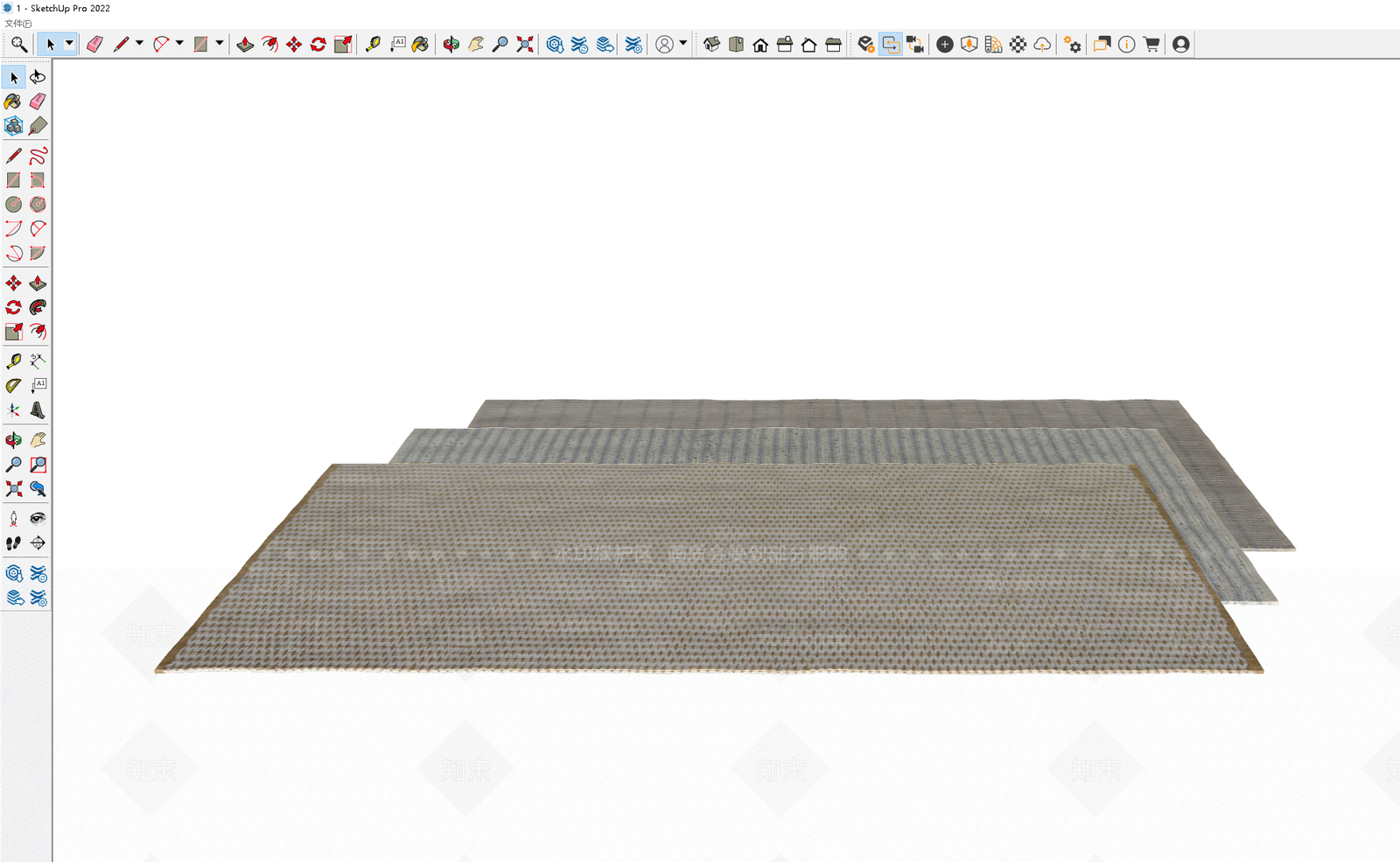The height and width of the screenshot is (862, 1400).
Task: Open 3D Warehouse from top toolbar
Action: [555, 44]
